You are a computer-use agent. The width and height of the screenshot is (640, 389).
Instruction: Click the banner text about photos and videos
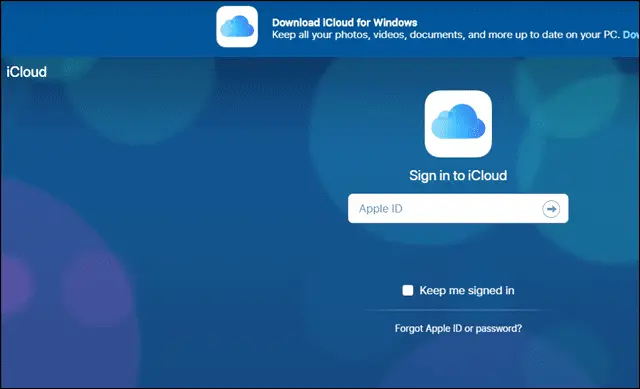446,35
